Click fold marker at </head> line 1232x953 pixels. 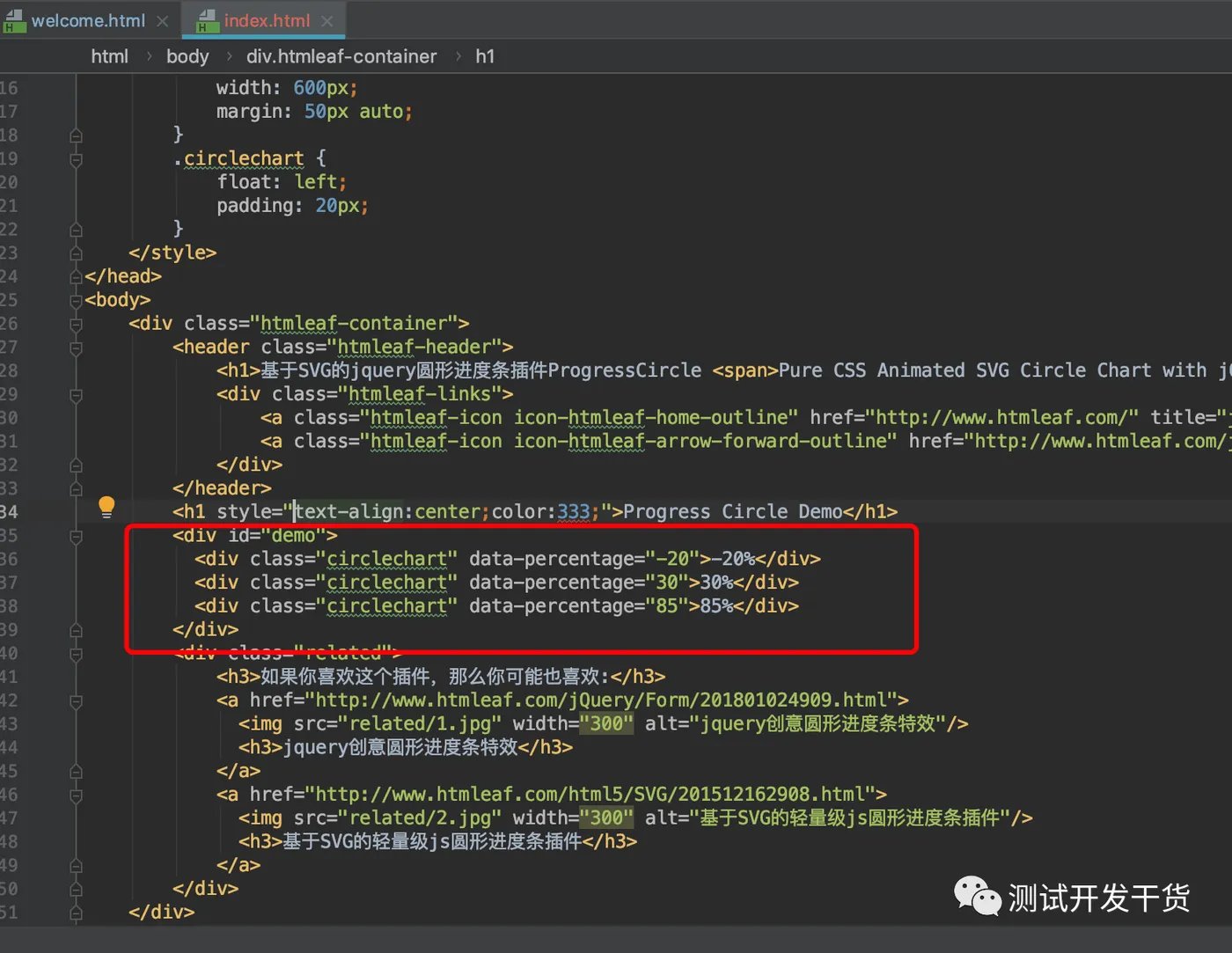77,277
